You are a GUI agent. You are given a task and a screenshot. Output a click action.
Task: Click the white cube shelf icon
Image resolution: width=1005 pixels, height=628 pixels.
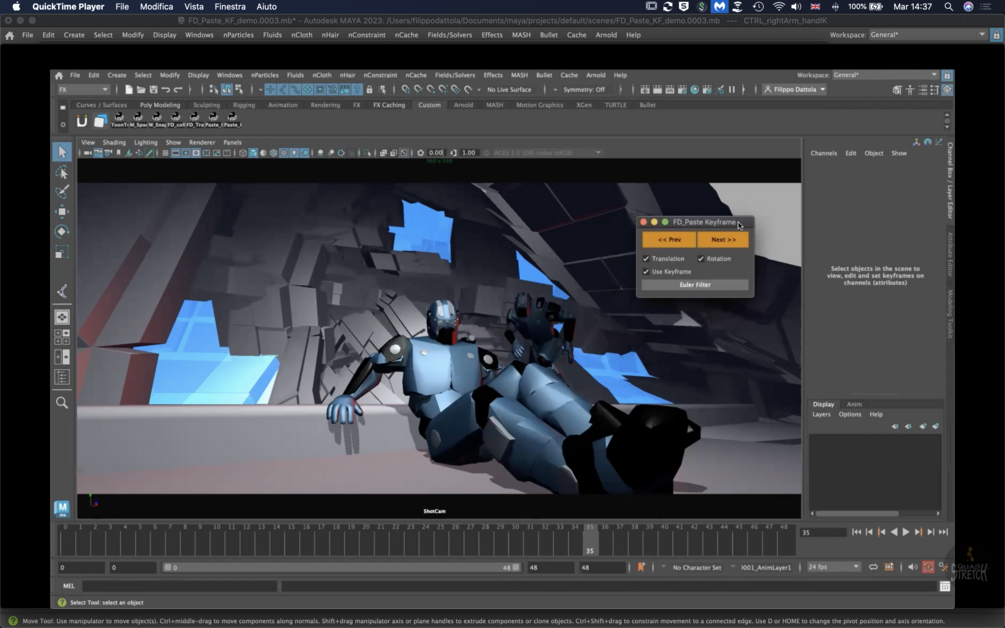[100, 120]
